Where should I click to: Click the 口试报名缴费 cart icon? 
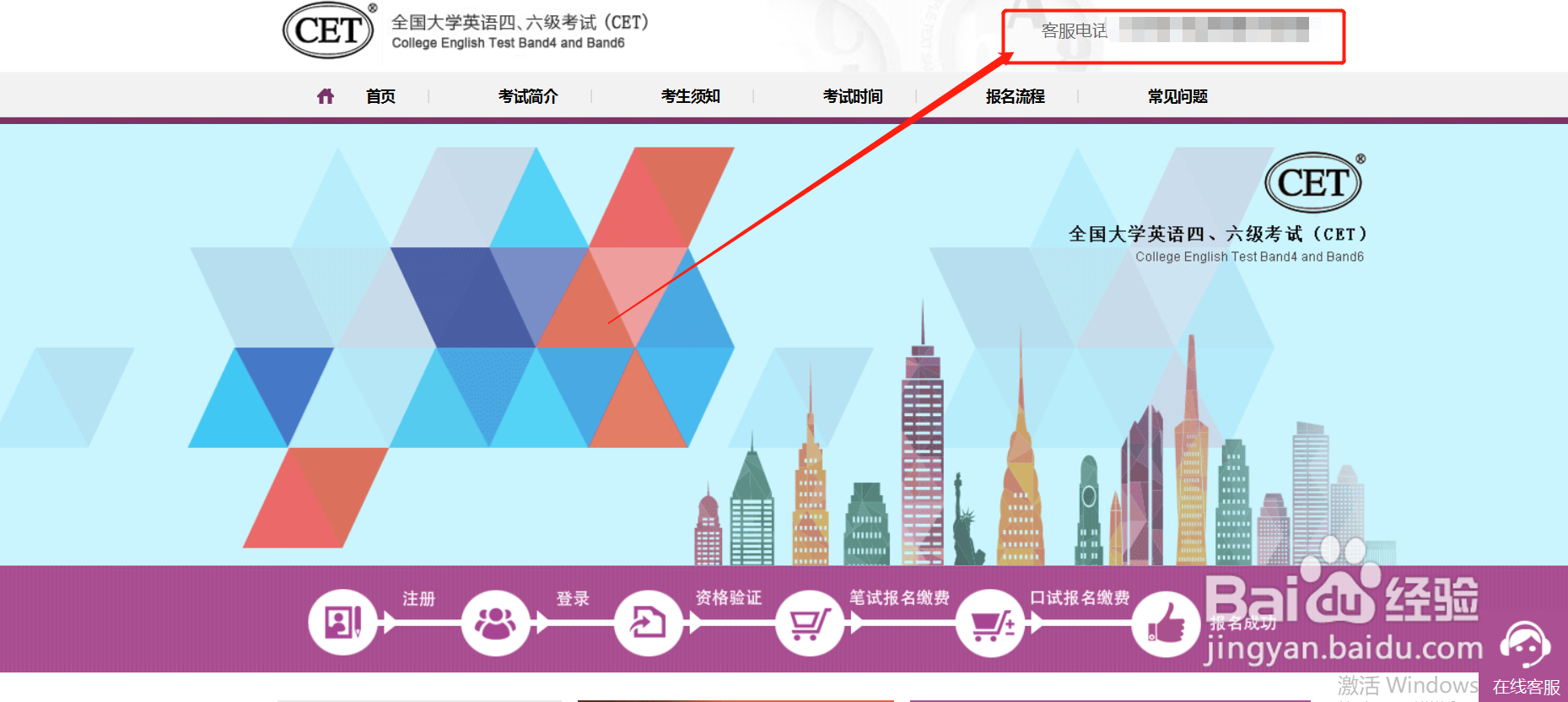pyautogui.click(x=990, y=623)
